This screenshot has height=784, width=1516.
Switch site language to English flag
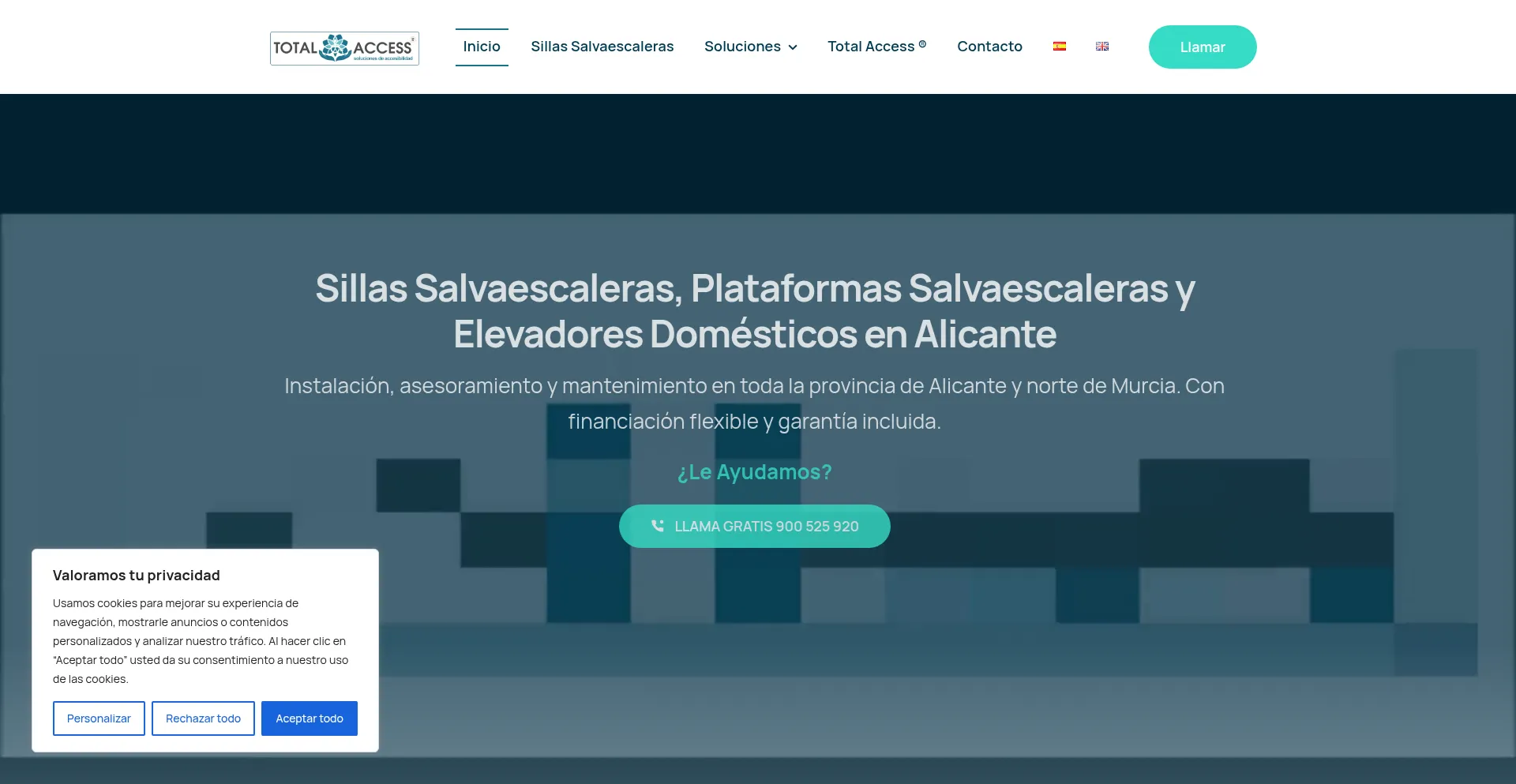pyautogui.click(x=1102, y=47)
